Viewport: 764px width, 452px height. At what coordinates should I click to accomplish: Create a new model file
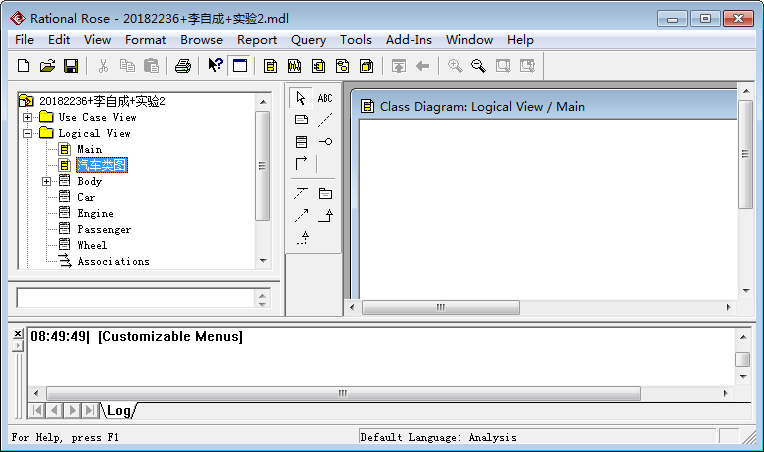pyautogui.click(x=23, y=66)
